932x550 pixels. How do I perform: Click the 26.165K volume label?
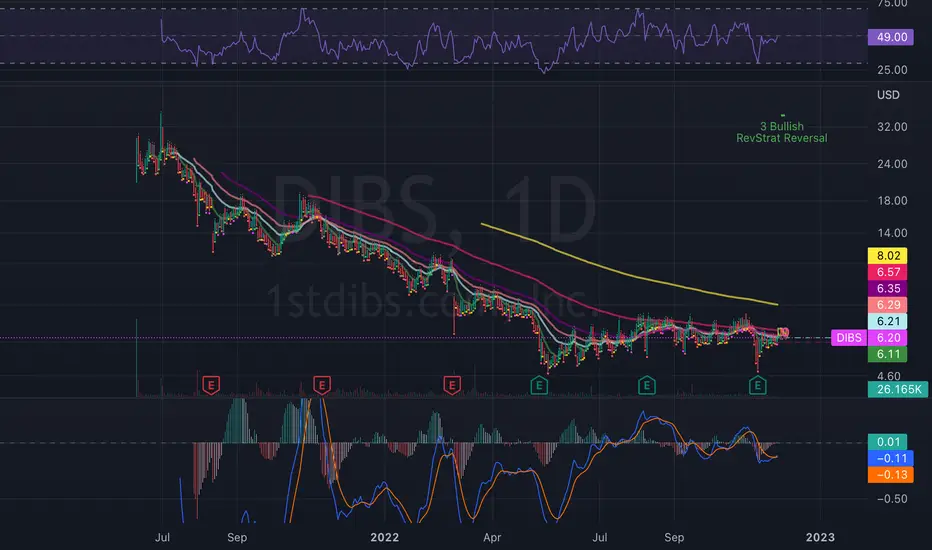pyautogui.click(x=898, y=389)
